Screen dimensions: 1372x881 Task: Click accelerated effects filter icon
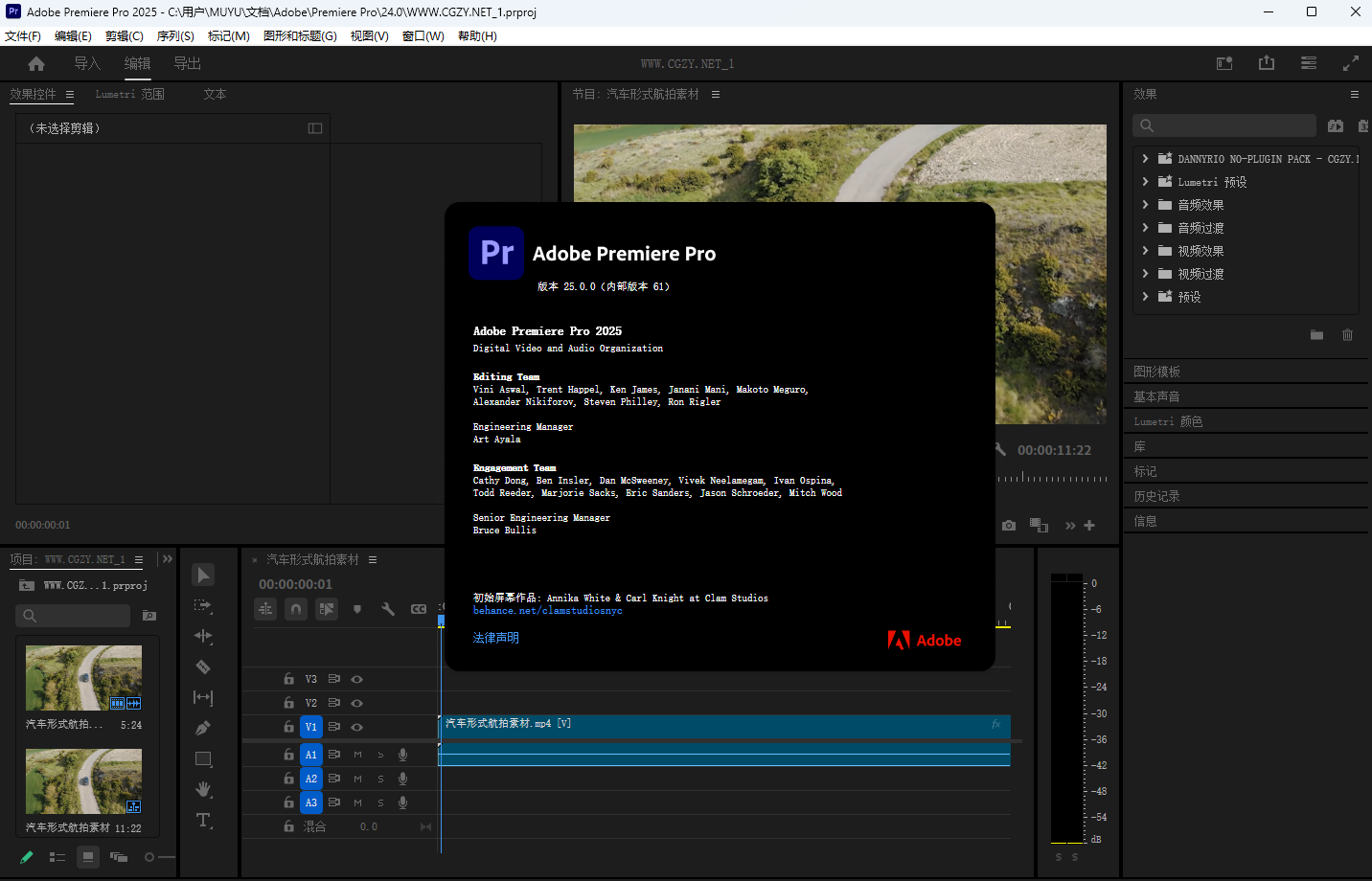pos(1336,125)
